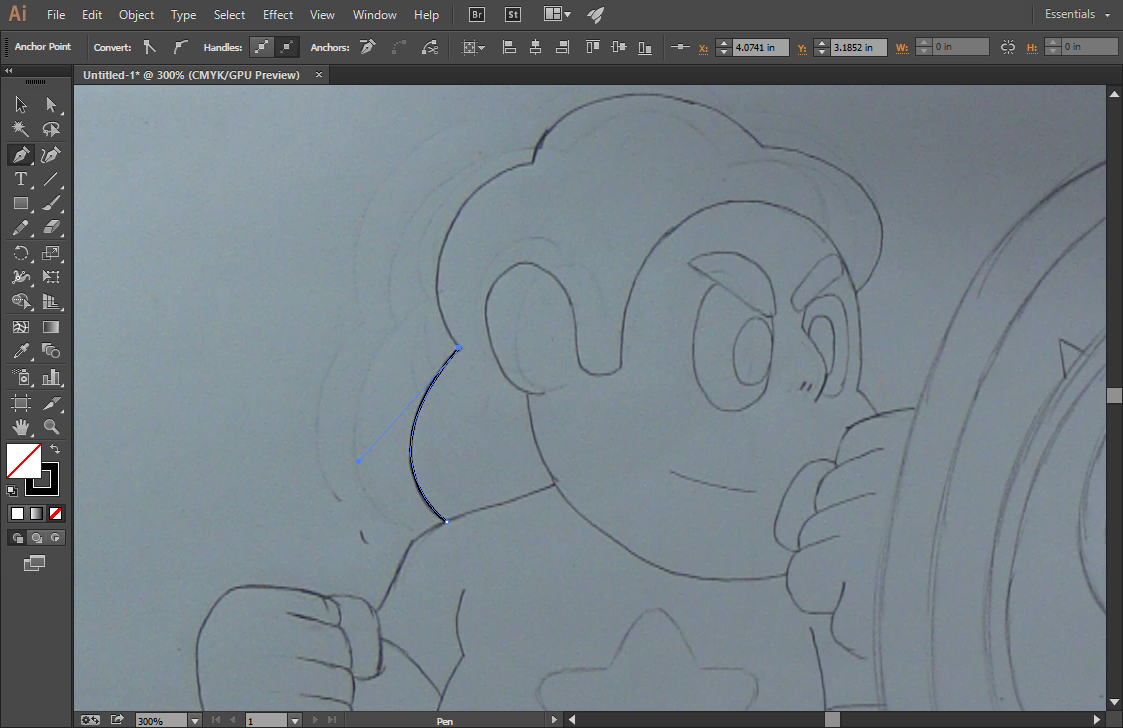The height and width of the screenshot is (728, 1123).
Task: Select the Pen tool in the toolbox
Action: point(21,154)
